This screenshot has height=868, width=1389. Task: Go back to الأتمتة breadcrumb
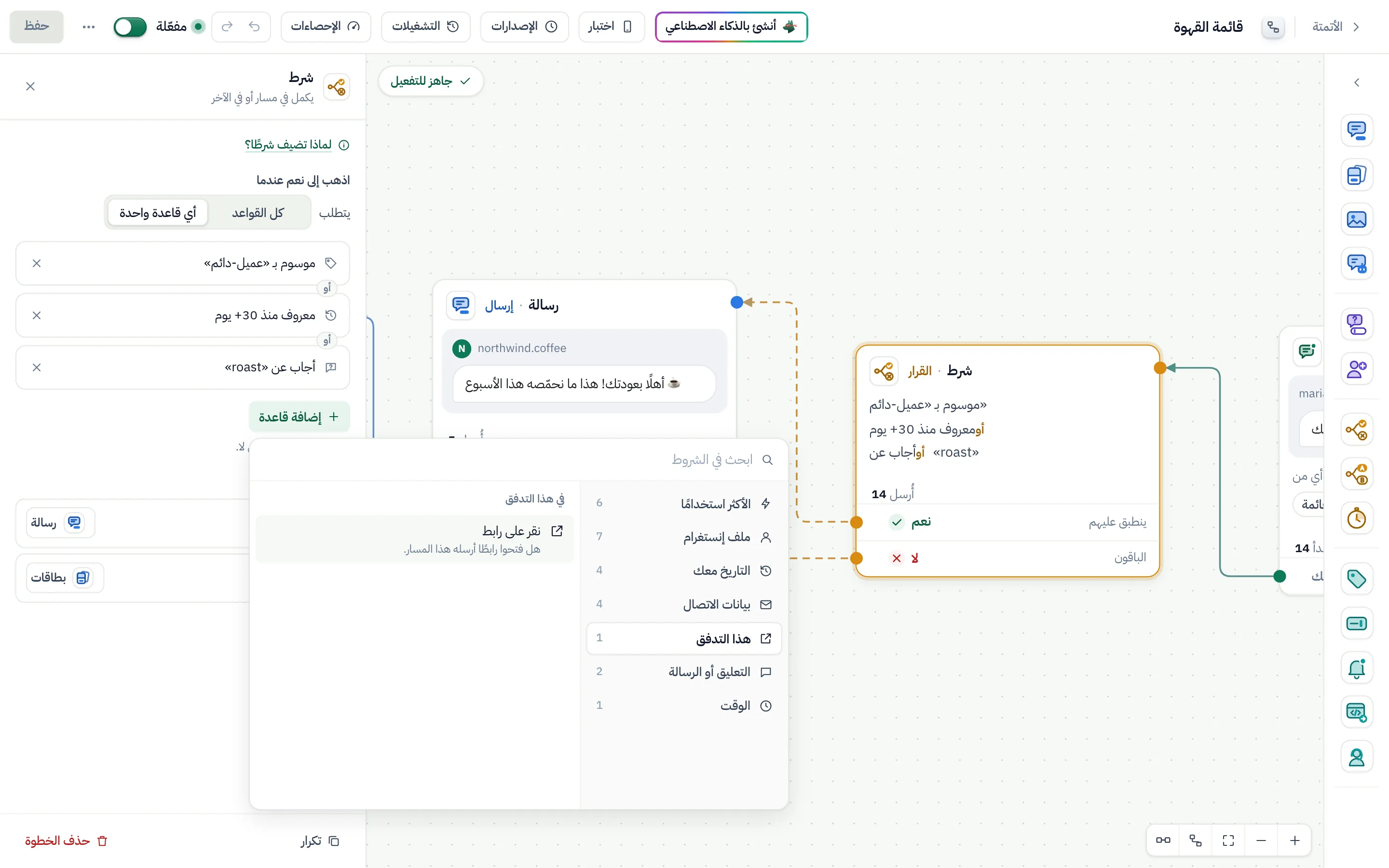coord(1335,27)
